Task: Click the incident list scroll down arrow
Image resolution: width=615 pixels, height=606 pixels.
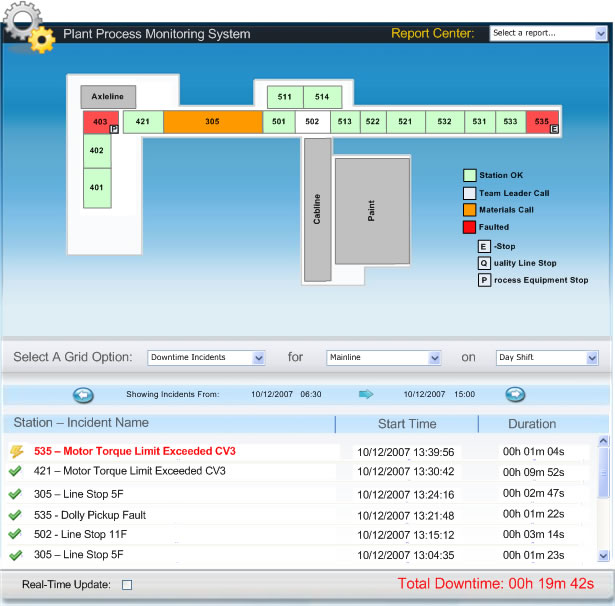Action: point(602,555)
